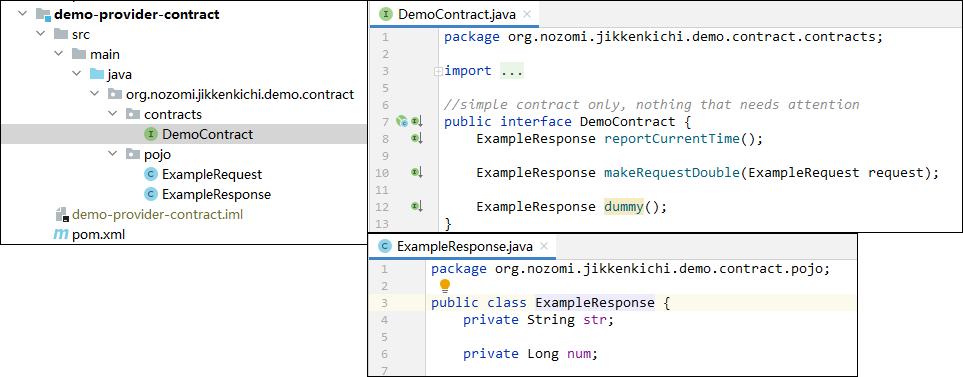Click the interface icon next to DemoContract in tree
The width and height of the screenshot is (963, 377).
[x=150, y=134]
